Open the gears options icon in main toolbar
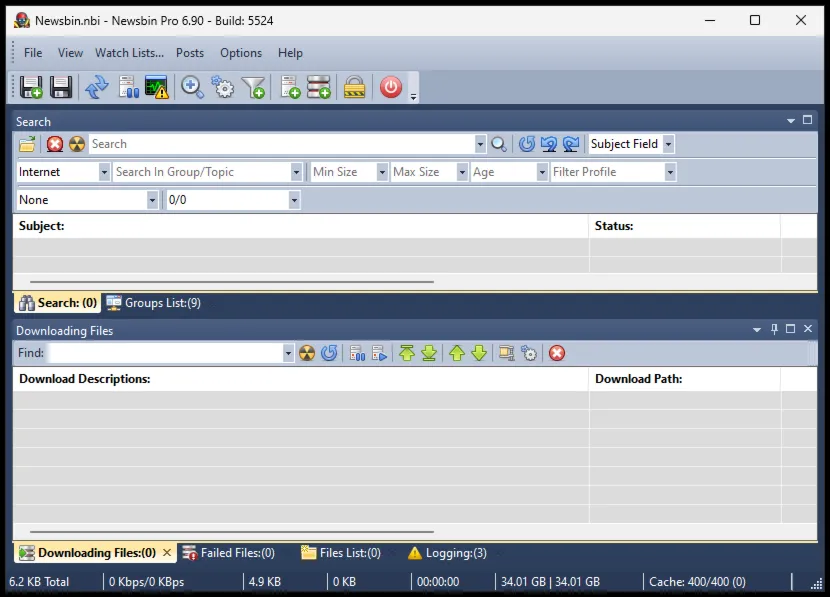This screenshot has width=830, height=597. (x=223, y=87)
